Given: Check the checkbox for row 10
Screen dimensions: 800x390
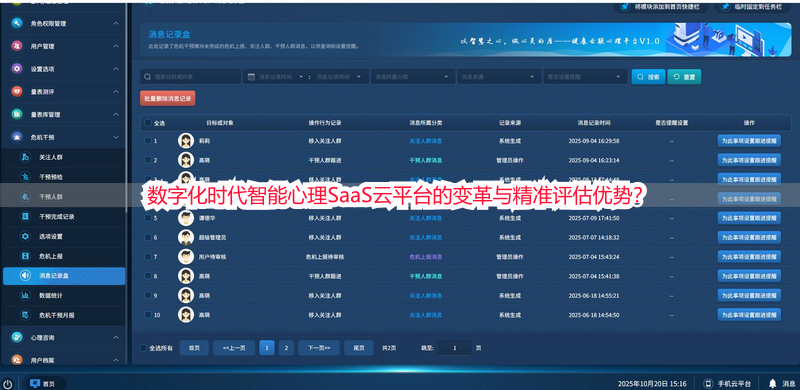Looking at the screenshot, I should [148, 315].
